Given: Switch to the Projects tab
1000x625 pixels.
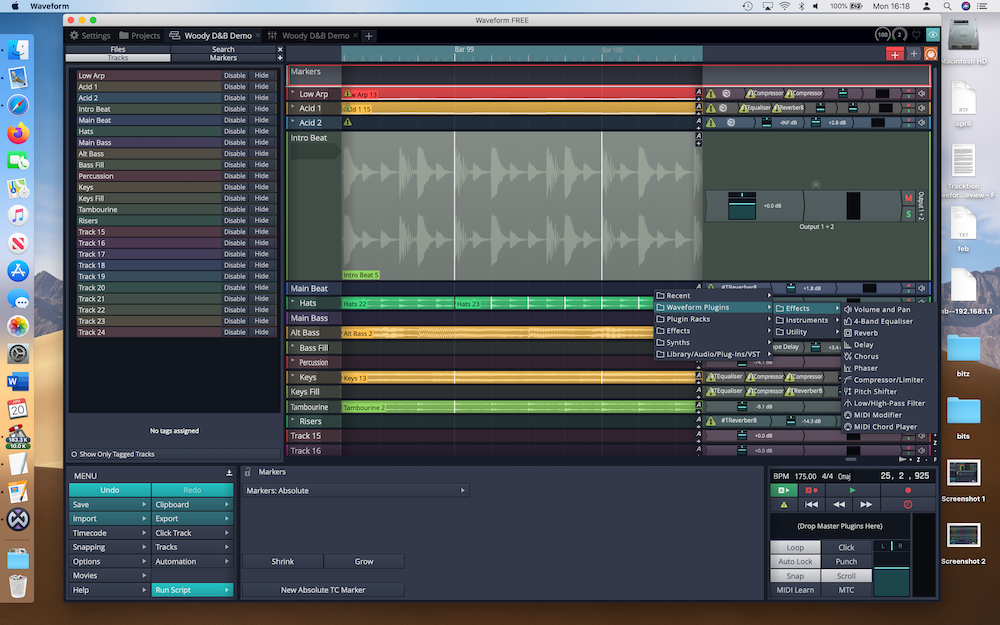Looking at the screenshot, I should pos(139,36).
